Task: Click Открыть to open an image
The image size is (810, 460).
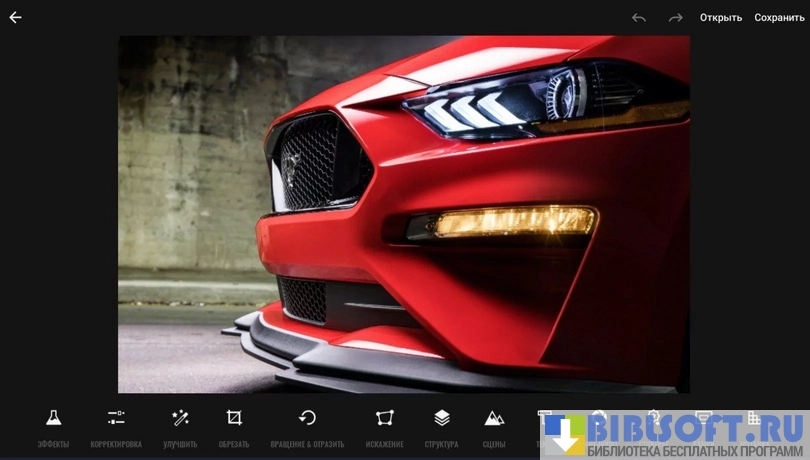Action: tap(720, 17)
